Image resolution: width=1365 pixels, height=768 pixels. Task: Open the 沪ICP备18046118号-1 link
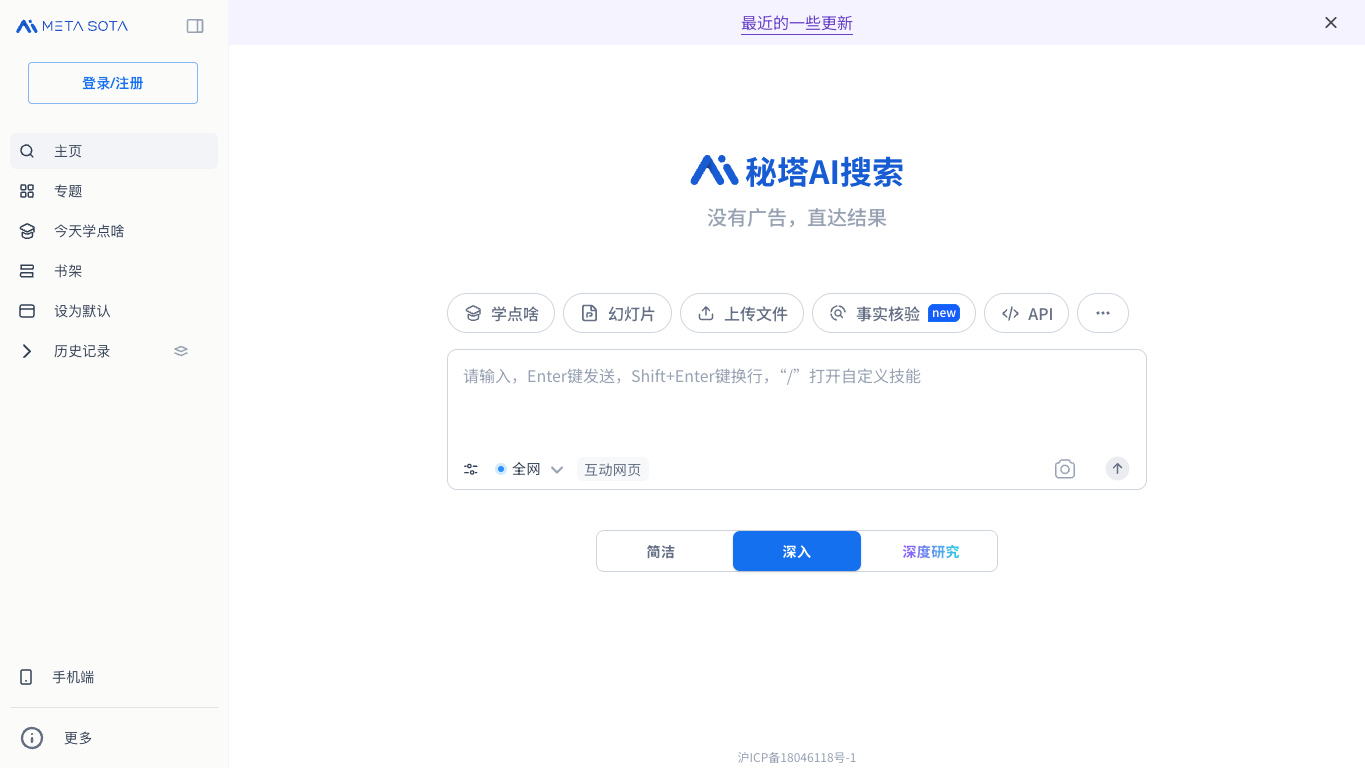click(797, 758)
